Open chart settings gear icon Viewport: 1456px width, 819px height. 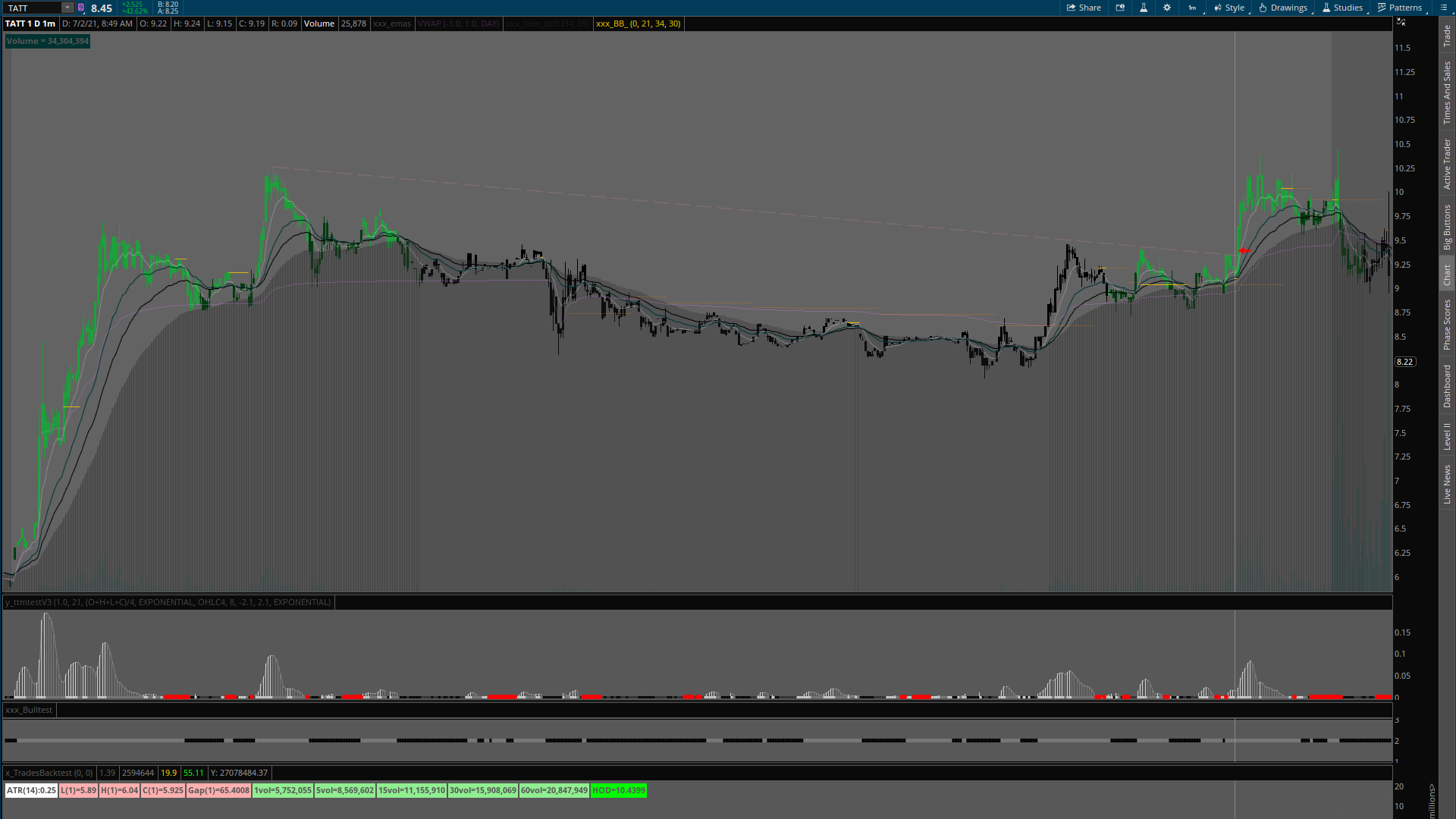tap(1167, 8)
